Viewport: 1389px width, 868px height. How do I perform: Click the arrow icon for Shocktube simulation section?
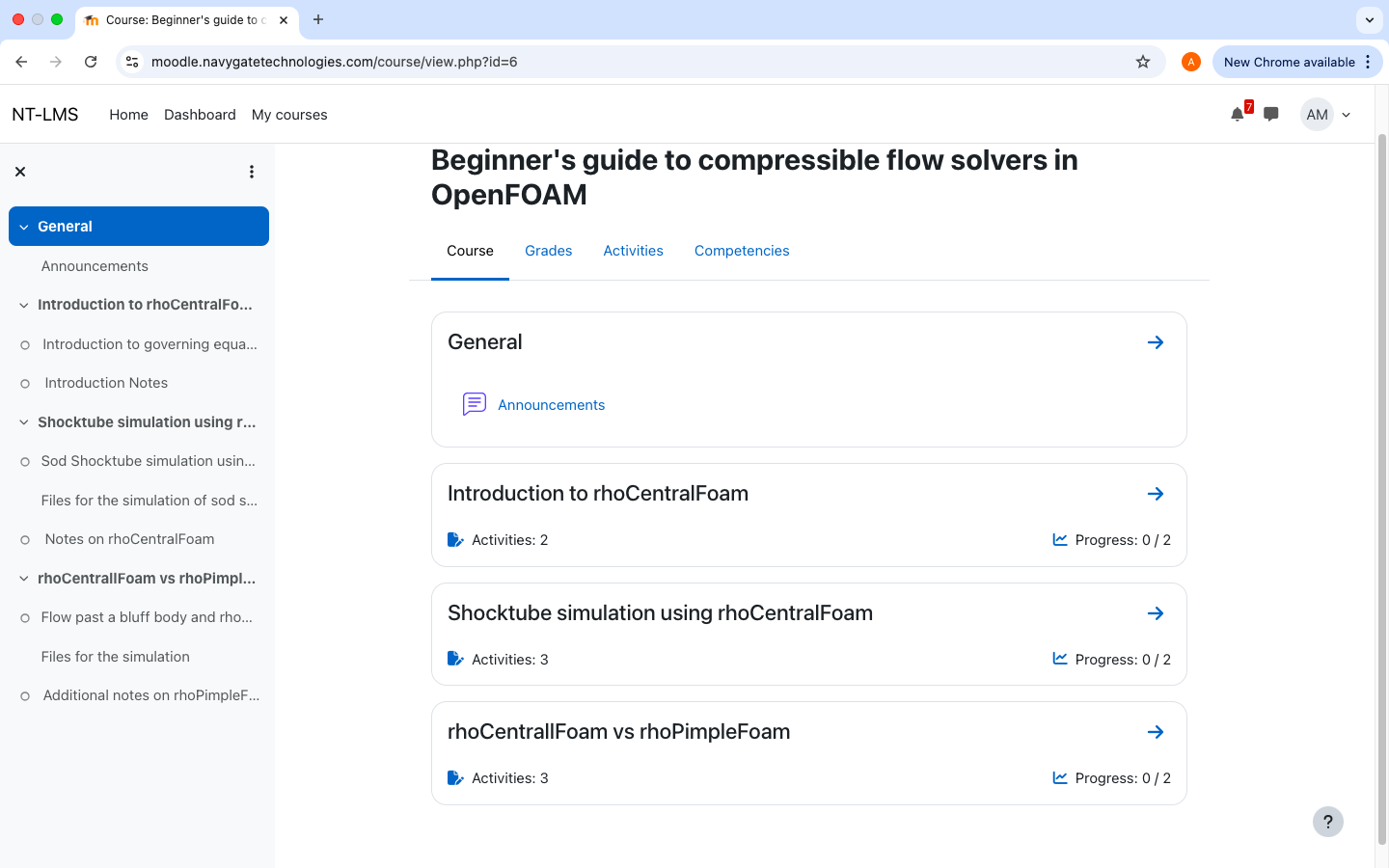point(1156,612)
